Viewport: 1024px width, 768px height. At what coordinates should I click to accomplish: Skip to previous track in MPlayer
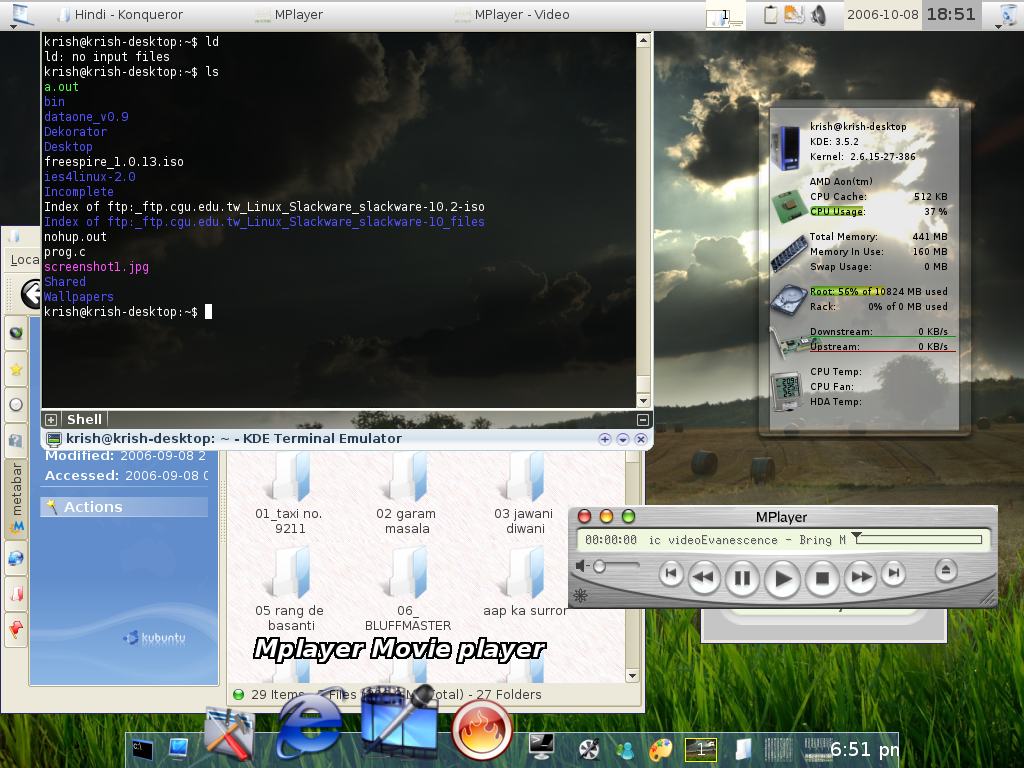coord(670,574)
